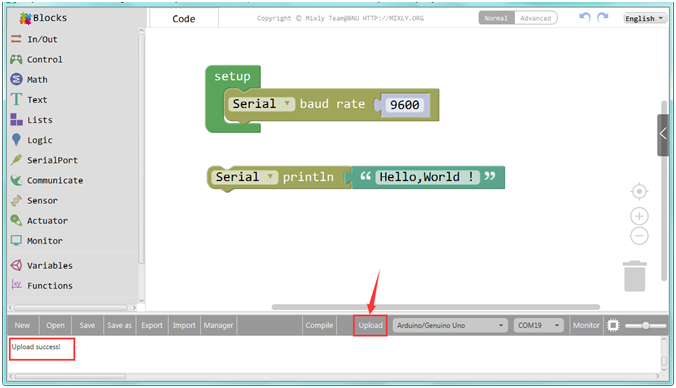Open the Control blocks category
676x388 pixels.
click(x=37, y=59)
